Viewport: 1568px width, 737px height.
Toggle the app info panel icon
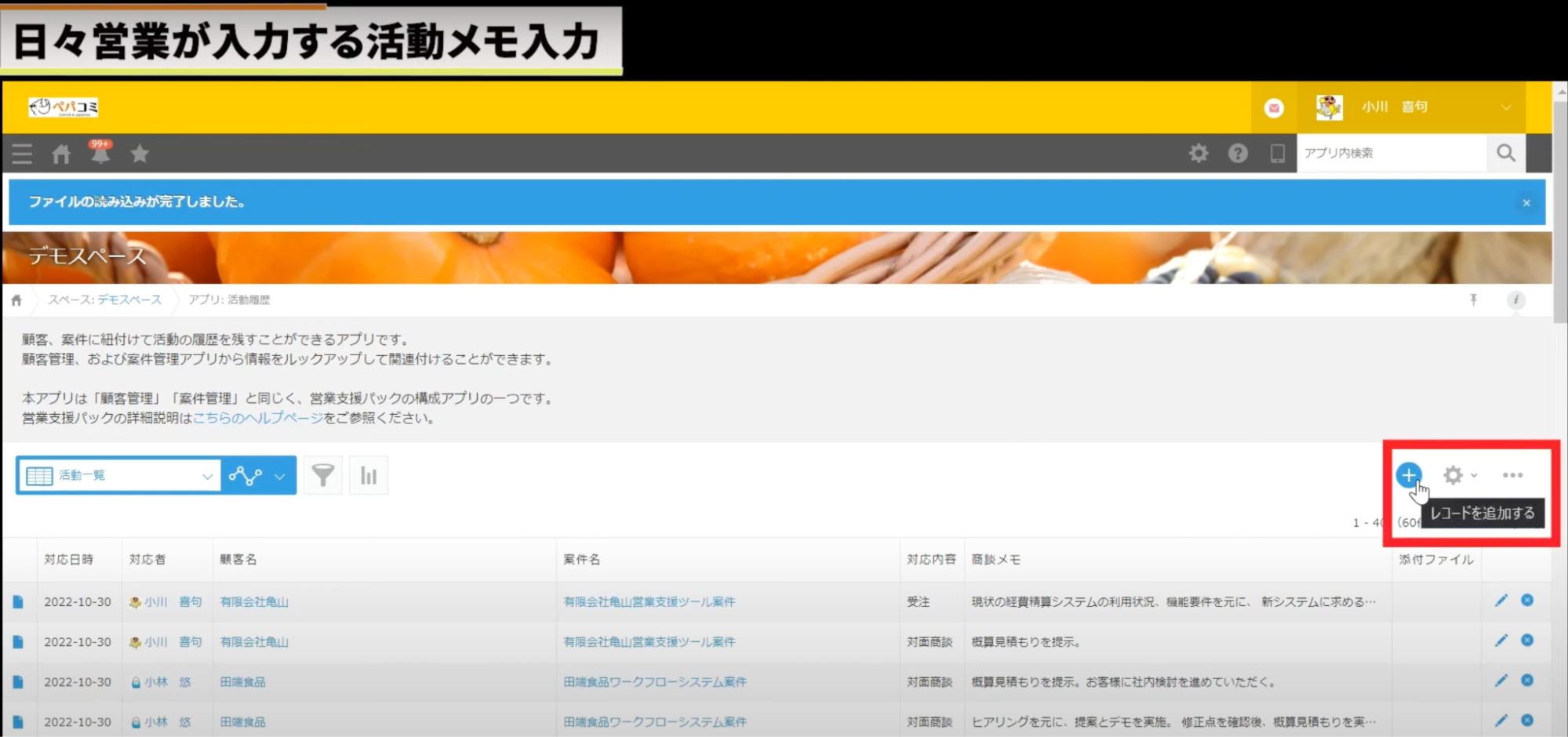(1515, 300)
